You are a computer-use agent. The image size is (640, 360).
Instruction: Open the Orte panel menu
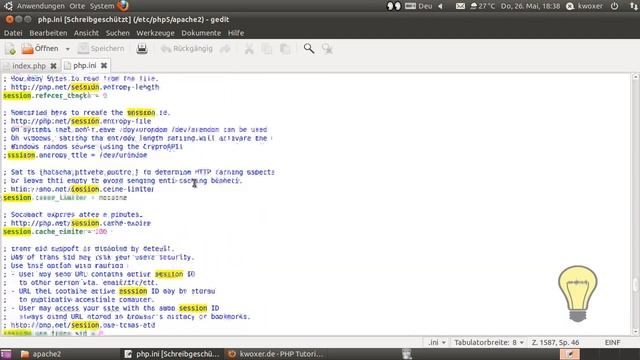coord(77,6)
